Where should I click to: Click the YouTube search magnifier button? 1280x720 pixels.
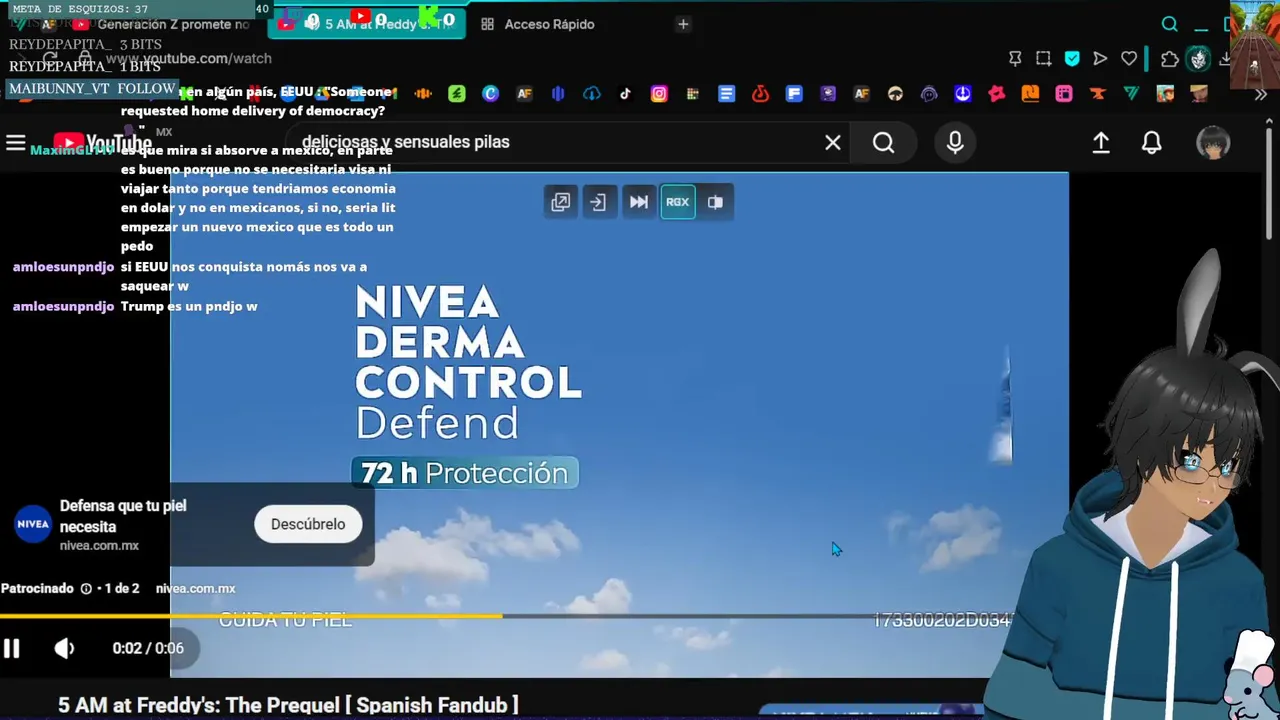(x=883, y=143)
